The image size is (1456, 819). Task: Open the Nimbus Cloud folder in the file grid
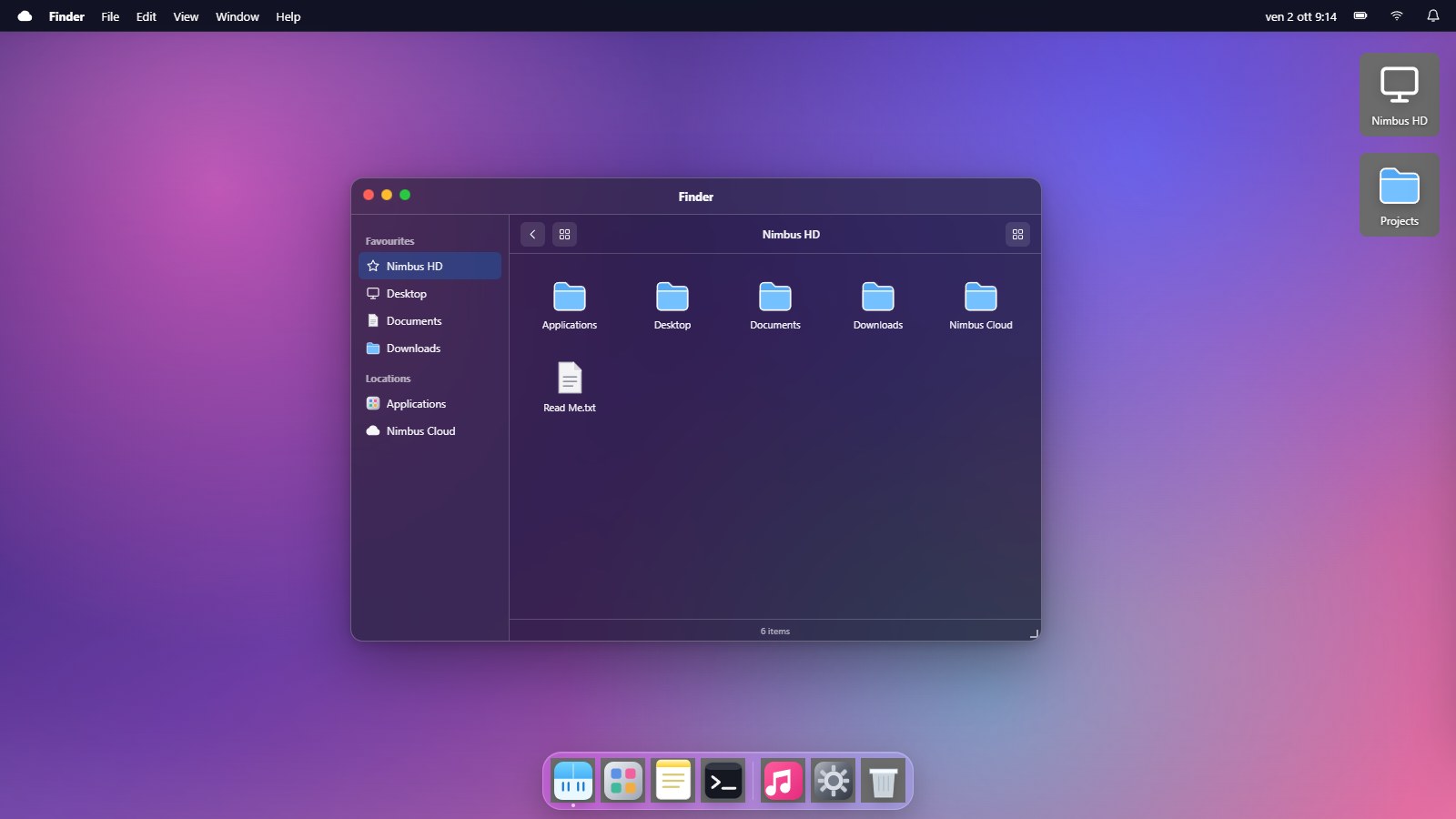[981, 306]
